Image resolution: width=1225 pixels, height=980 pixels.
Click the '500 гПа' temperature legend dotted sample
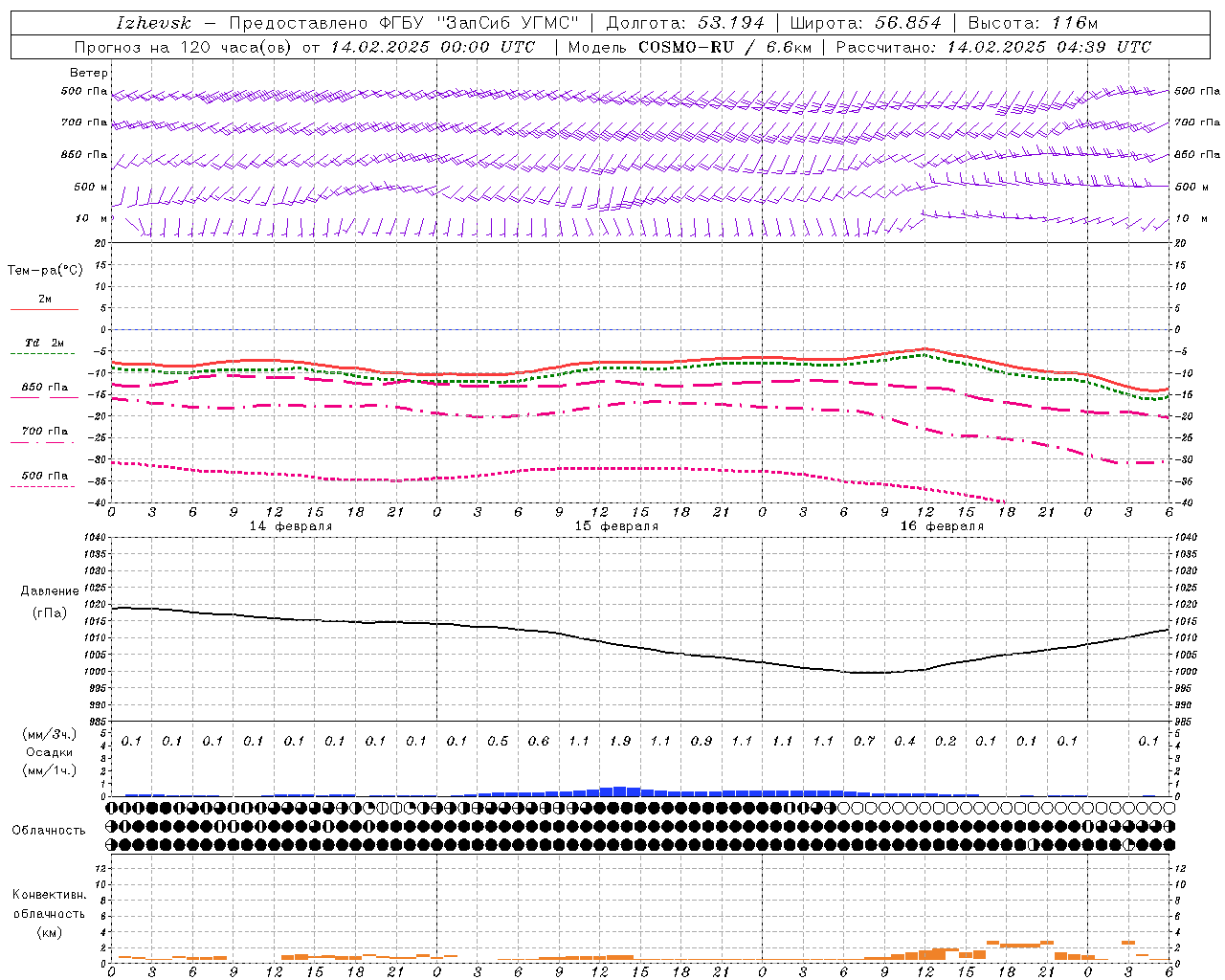44,486
